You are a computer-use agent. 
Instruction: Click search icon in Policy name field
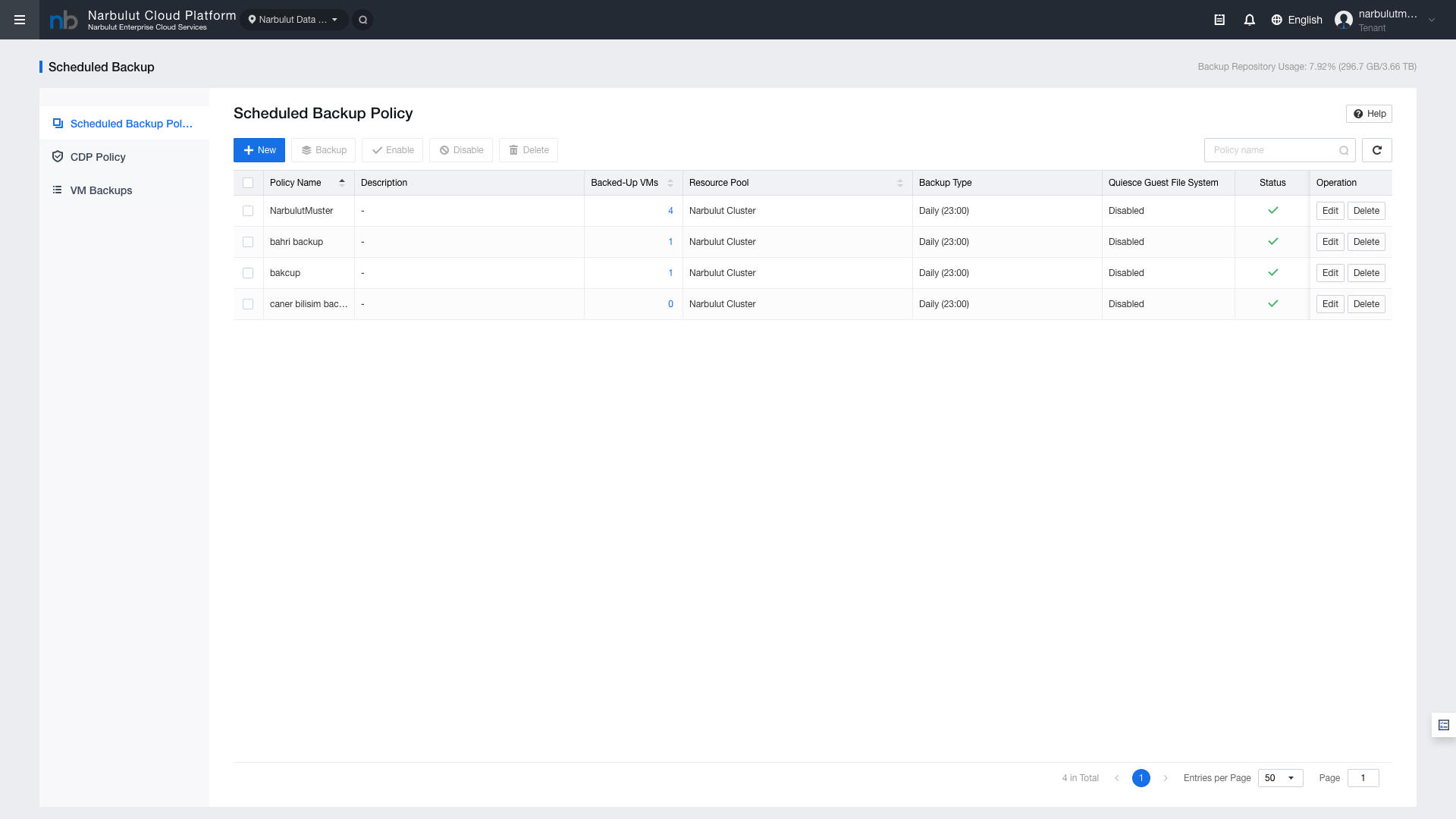tap(1344, 150)
